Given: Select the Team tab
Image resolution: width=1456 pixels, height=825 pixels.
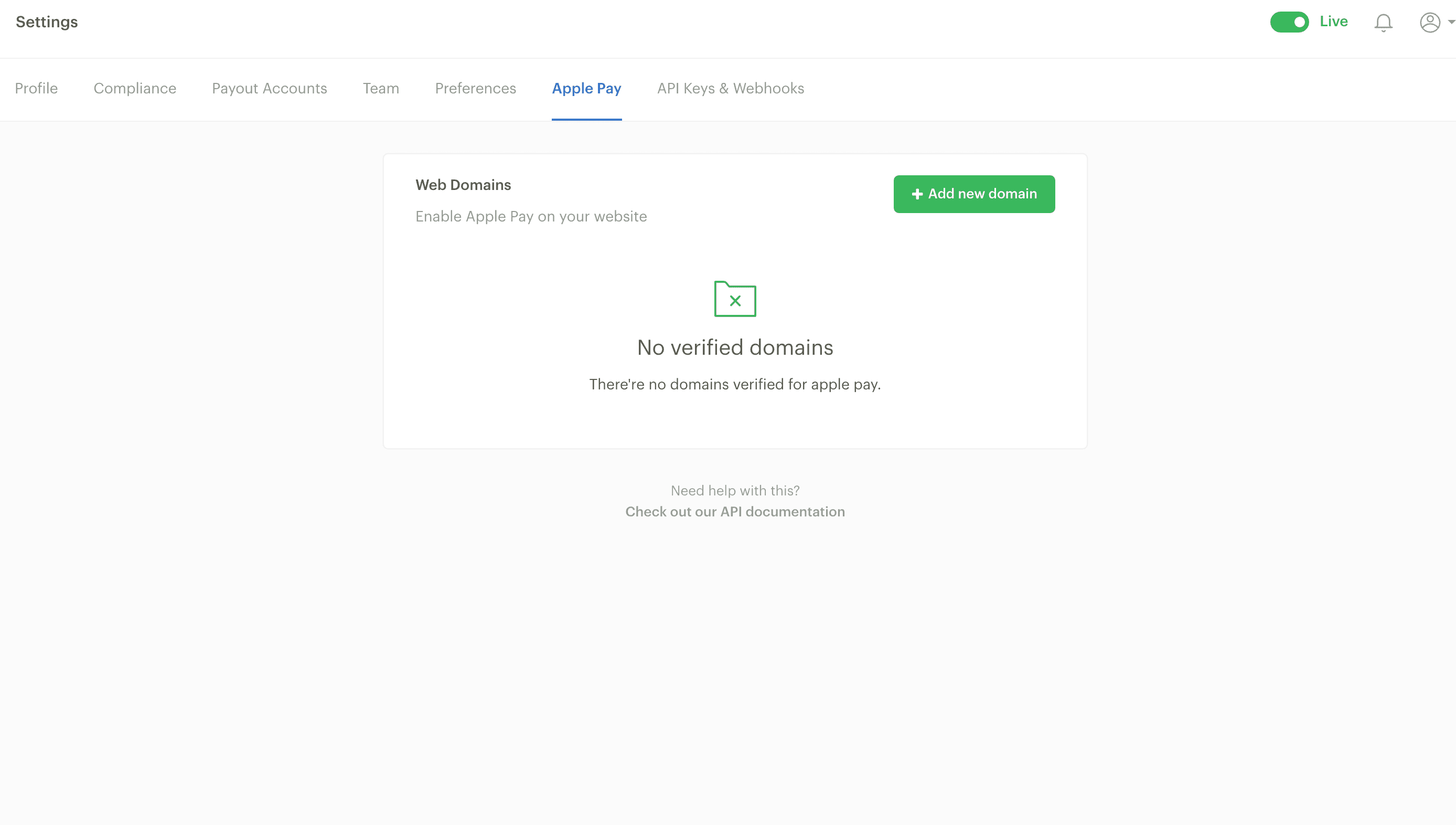Looking at the screenshot, I should coord(381,88).
